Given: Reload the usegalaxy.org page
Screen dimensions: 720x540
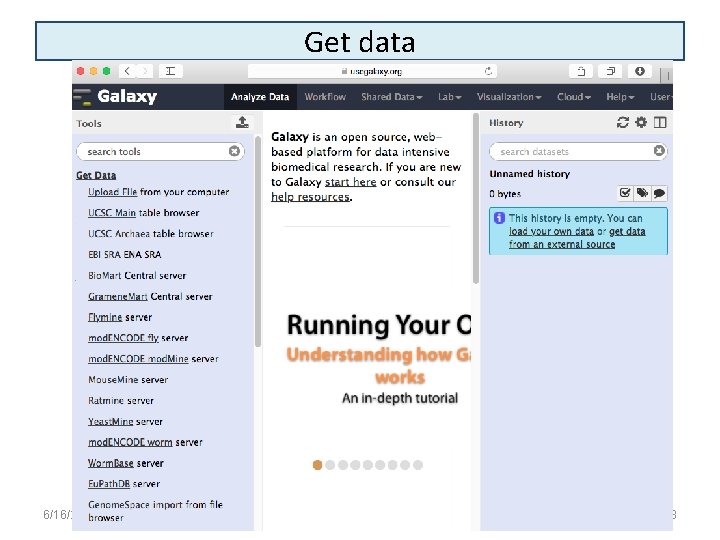Looking at the screenshot, I should pyautogui.click(x=488, y=71).
